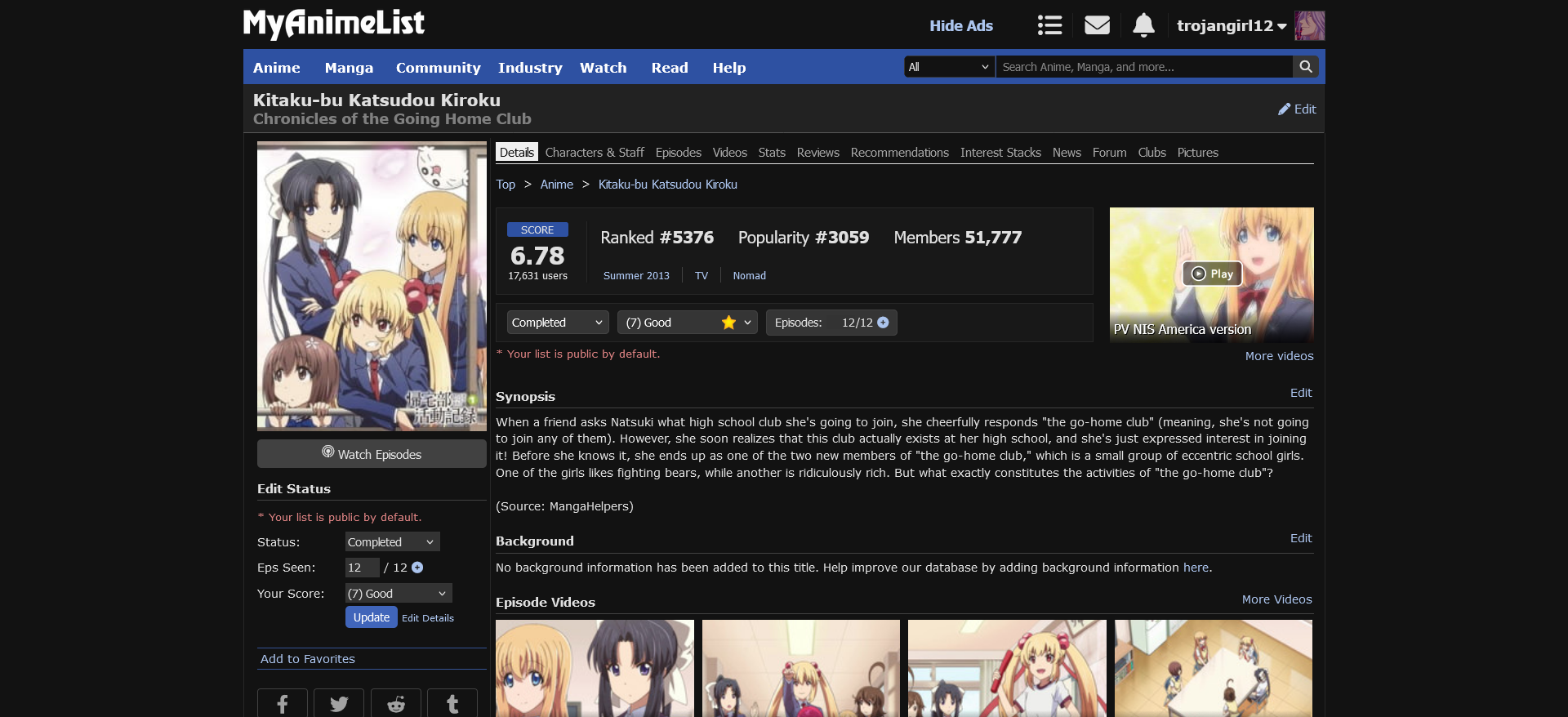Click the search magnifier button
The width and height of the screenshot is (1568, 717).
pos(1306,67)
